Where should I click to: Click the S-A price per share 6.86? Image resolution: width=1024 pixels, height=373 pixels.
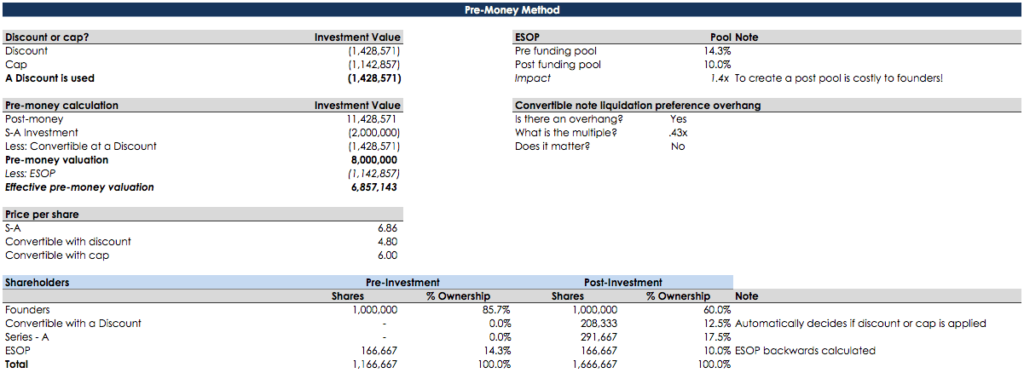(388, 228)
